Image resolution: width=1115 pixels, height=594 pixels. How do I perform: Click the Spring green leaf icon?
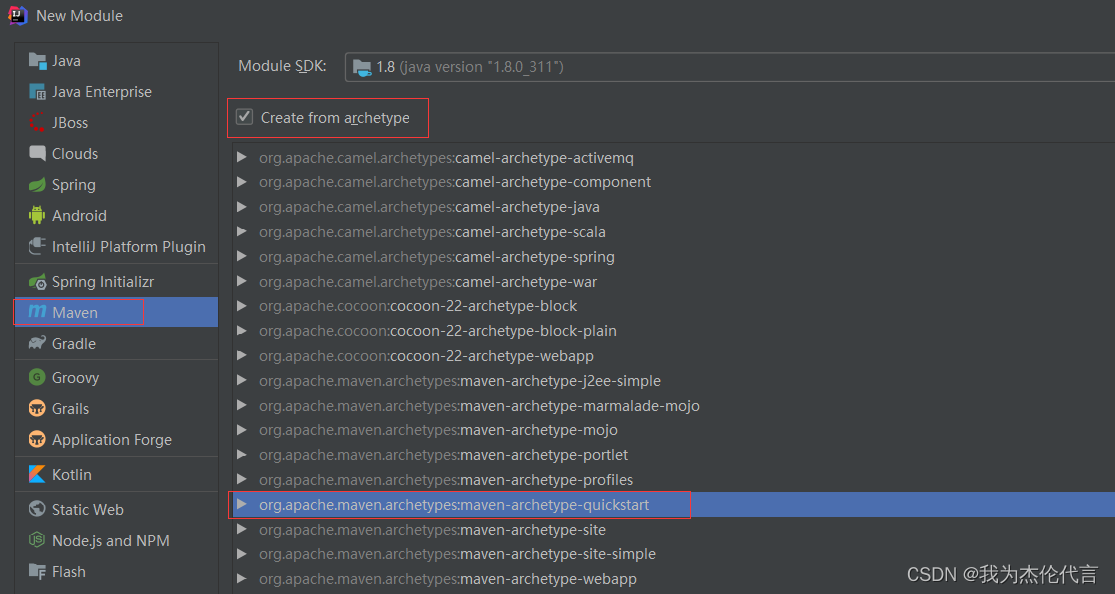tap(37, 185)
